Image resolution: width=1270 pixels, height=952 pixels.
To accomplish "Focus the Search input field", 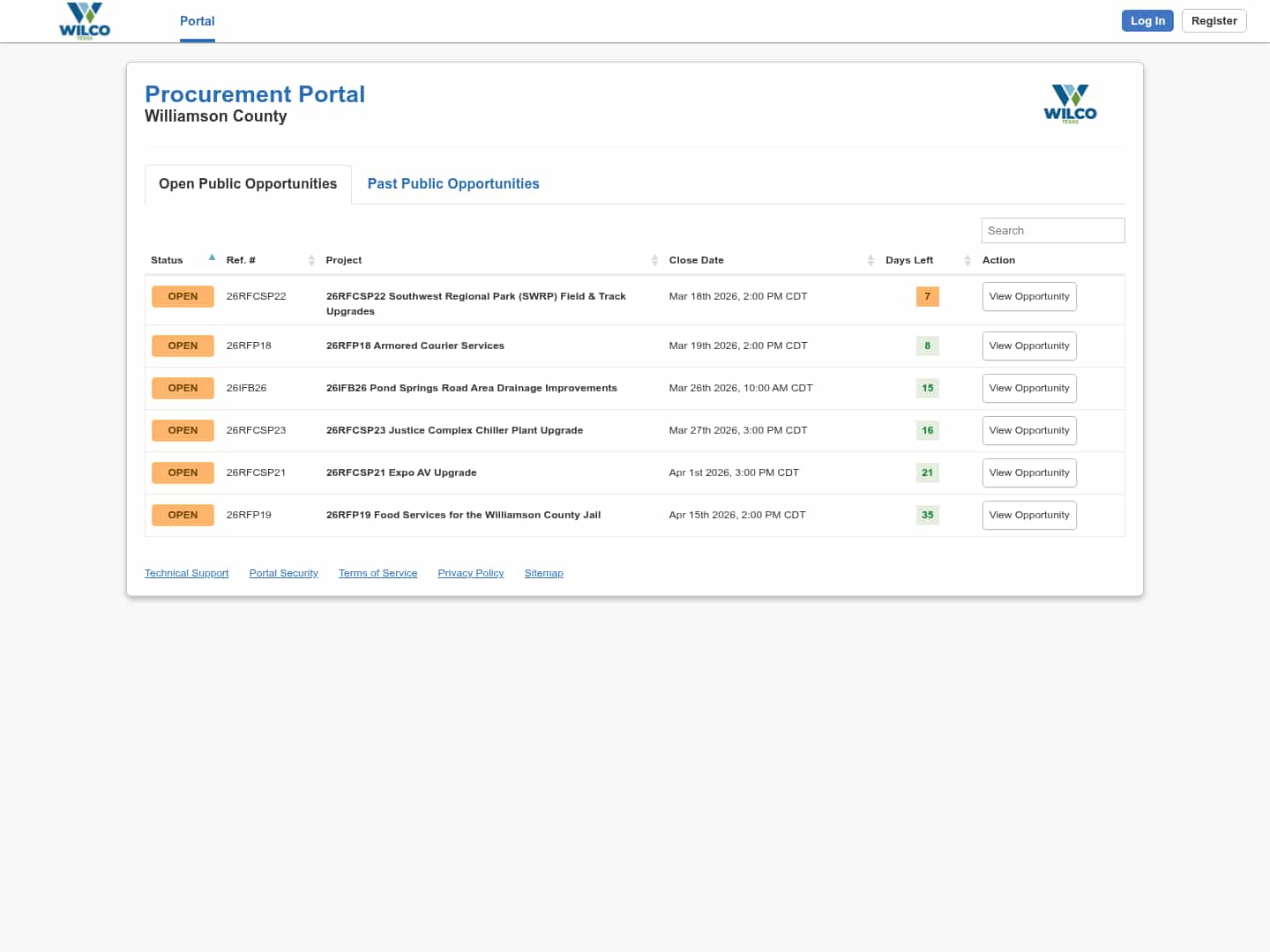I will [x=1052, y=231].
